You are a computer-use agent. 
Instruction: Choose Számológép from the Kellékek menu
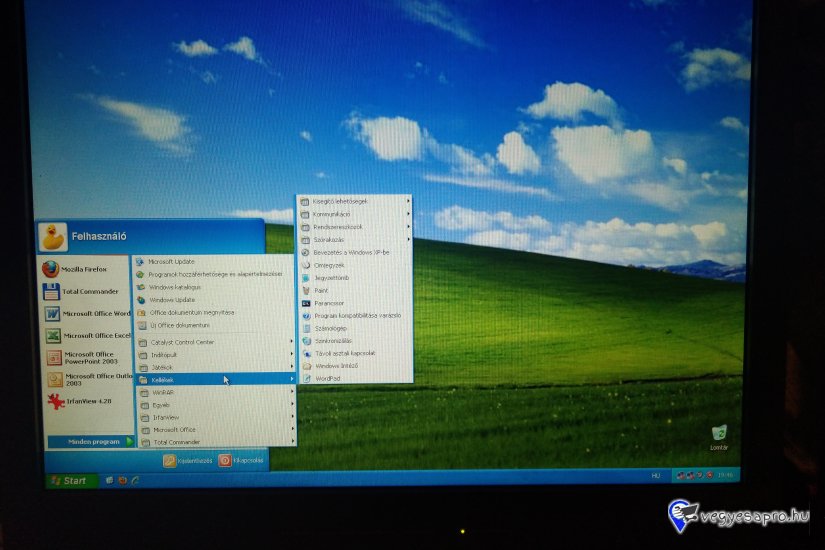point(330,328)
